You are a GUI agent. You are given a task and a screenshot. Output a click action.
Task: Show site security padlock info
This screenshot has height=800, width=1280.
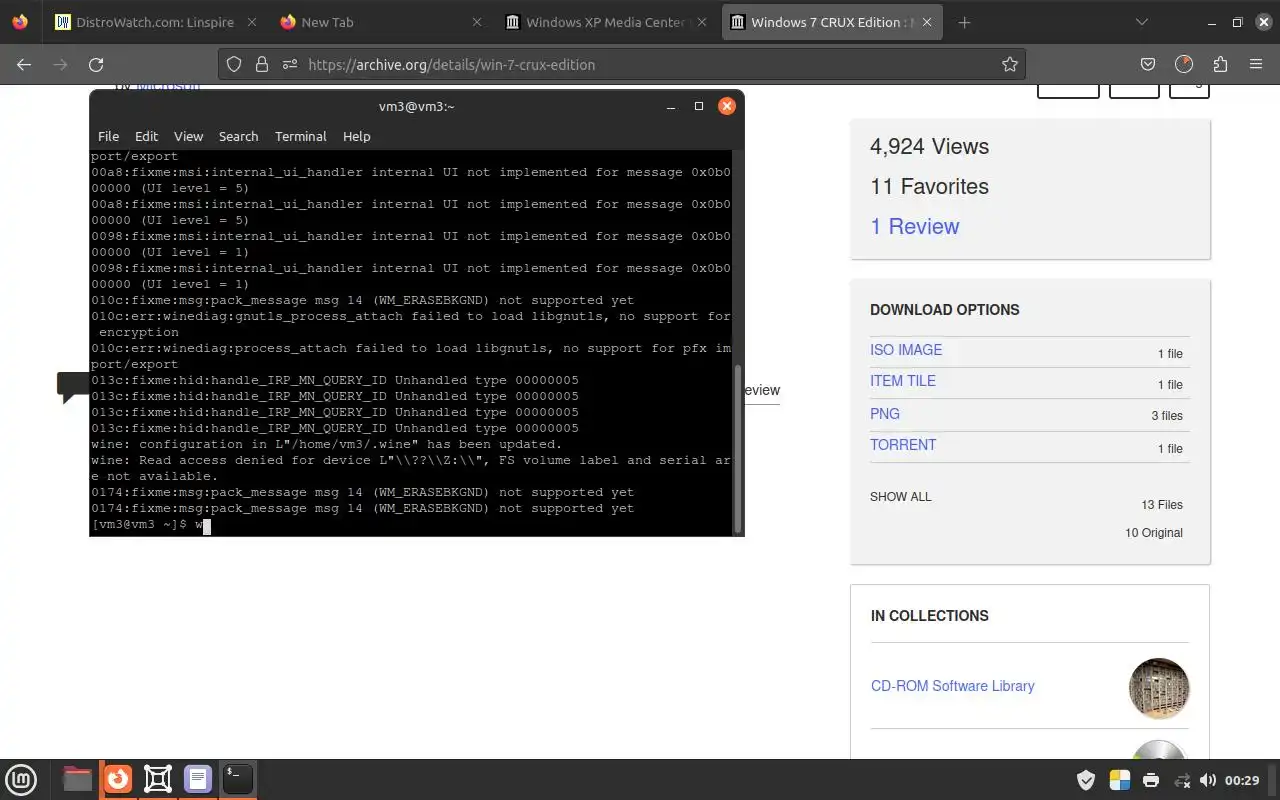click(262, 64)
